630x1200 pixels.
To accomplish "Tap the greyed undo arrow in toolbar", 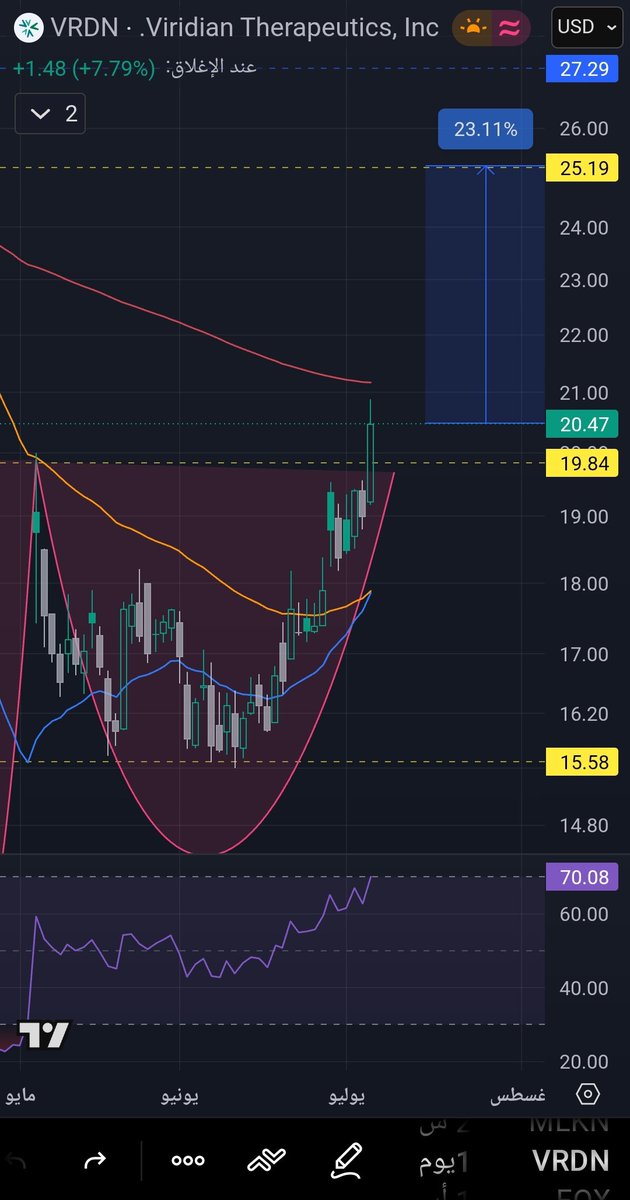I will tap(14, 1160).
